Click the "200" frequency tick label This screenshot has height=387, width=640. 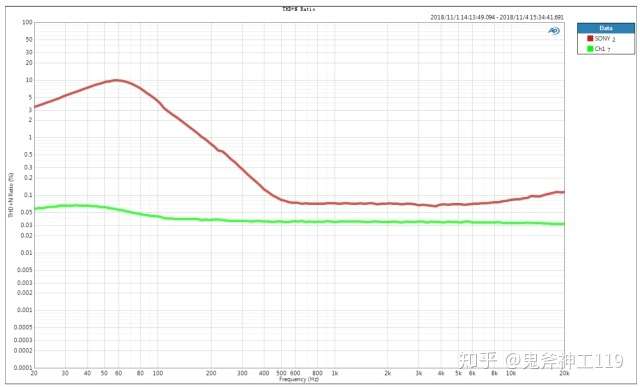coord(211,373)
